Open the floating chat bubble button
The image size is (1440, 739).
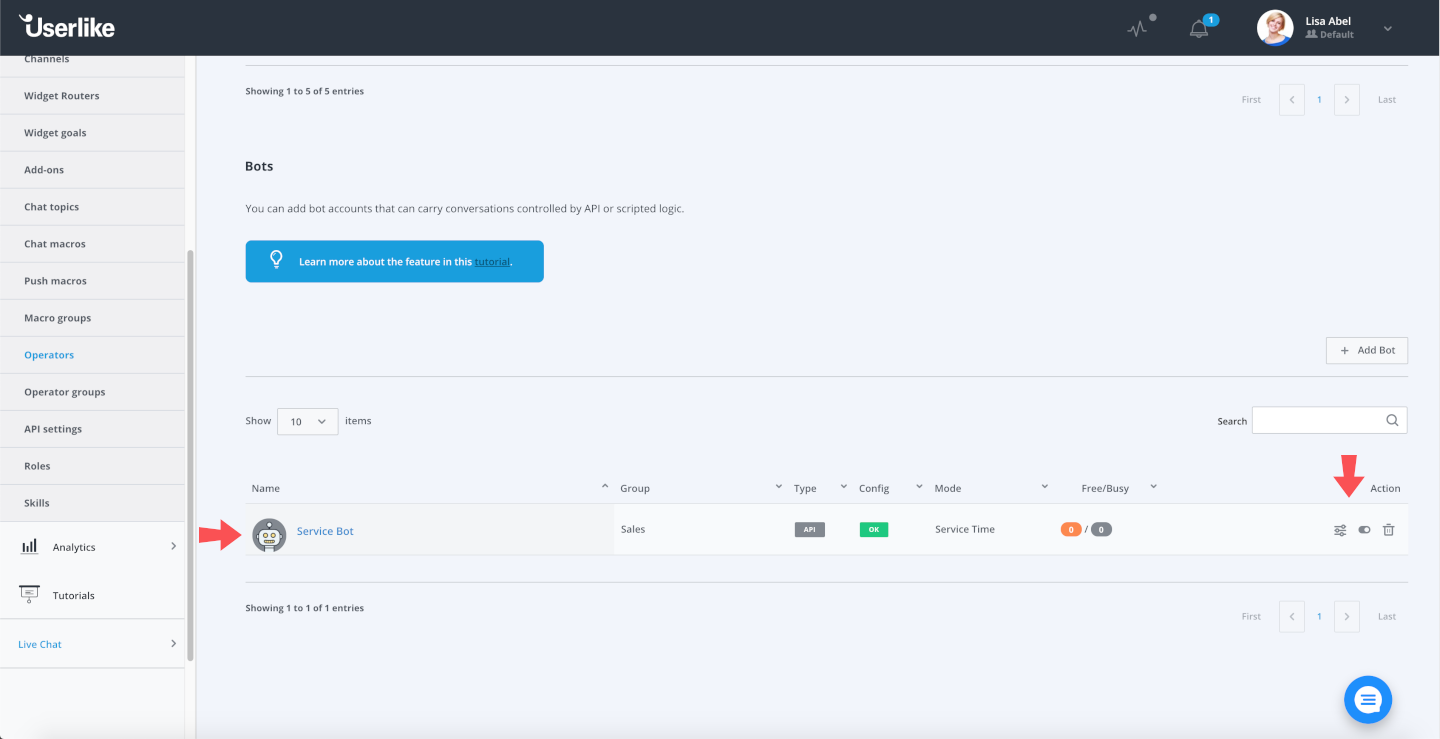pyautogui.click(x=1368, y=699)
